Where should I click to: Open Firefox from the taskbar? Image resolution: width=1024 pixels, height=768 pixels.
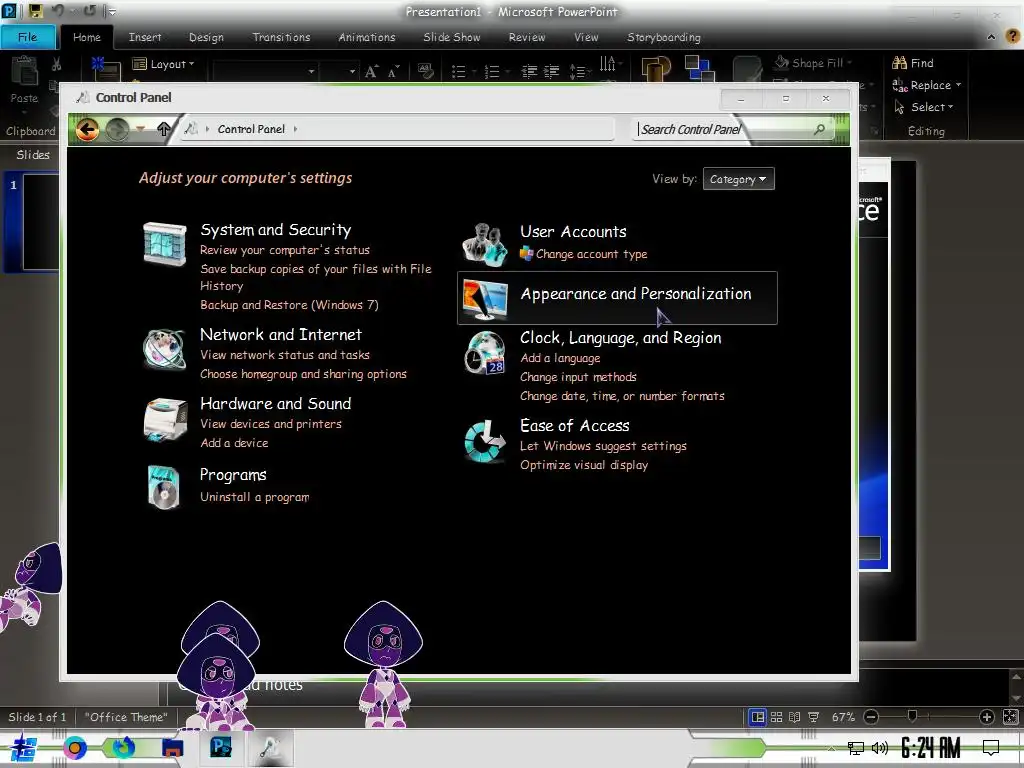click(123, 747)
